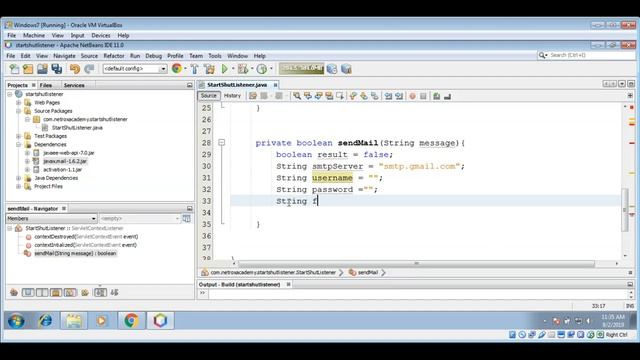
Task: Click the Undo arrow icon
Action: 75,69
